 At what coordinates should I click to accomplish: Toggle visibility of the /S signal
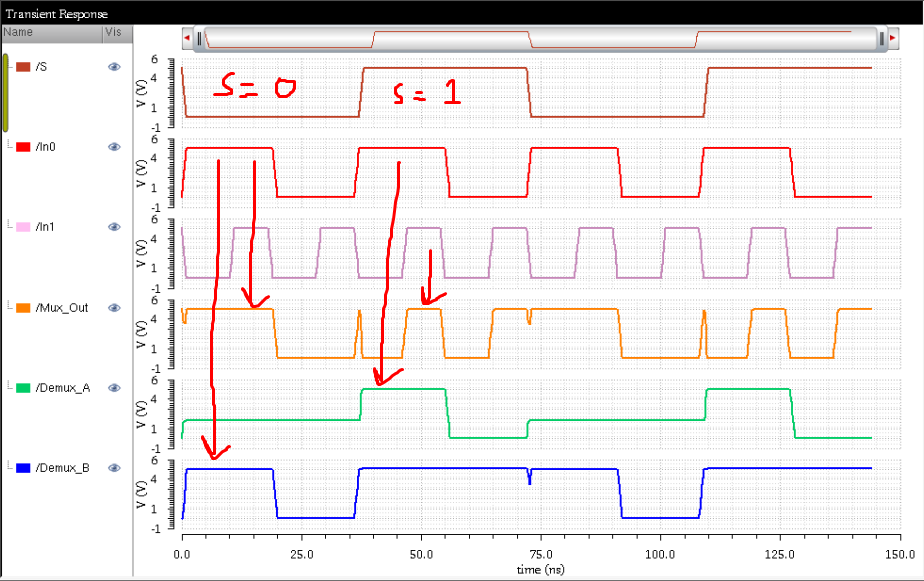[x=114, y=67]
